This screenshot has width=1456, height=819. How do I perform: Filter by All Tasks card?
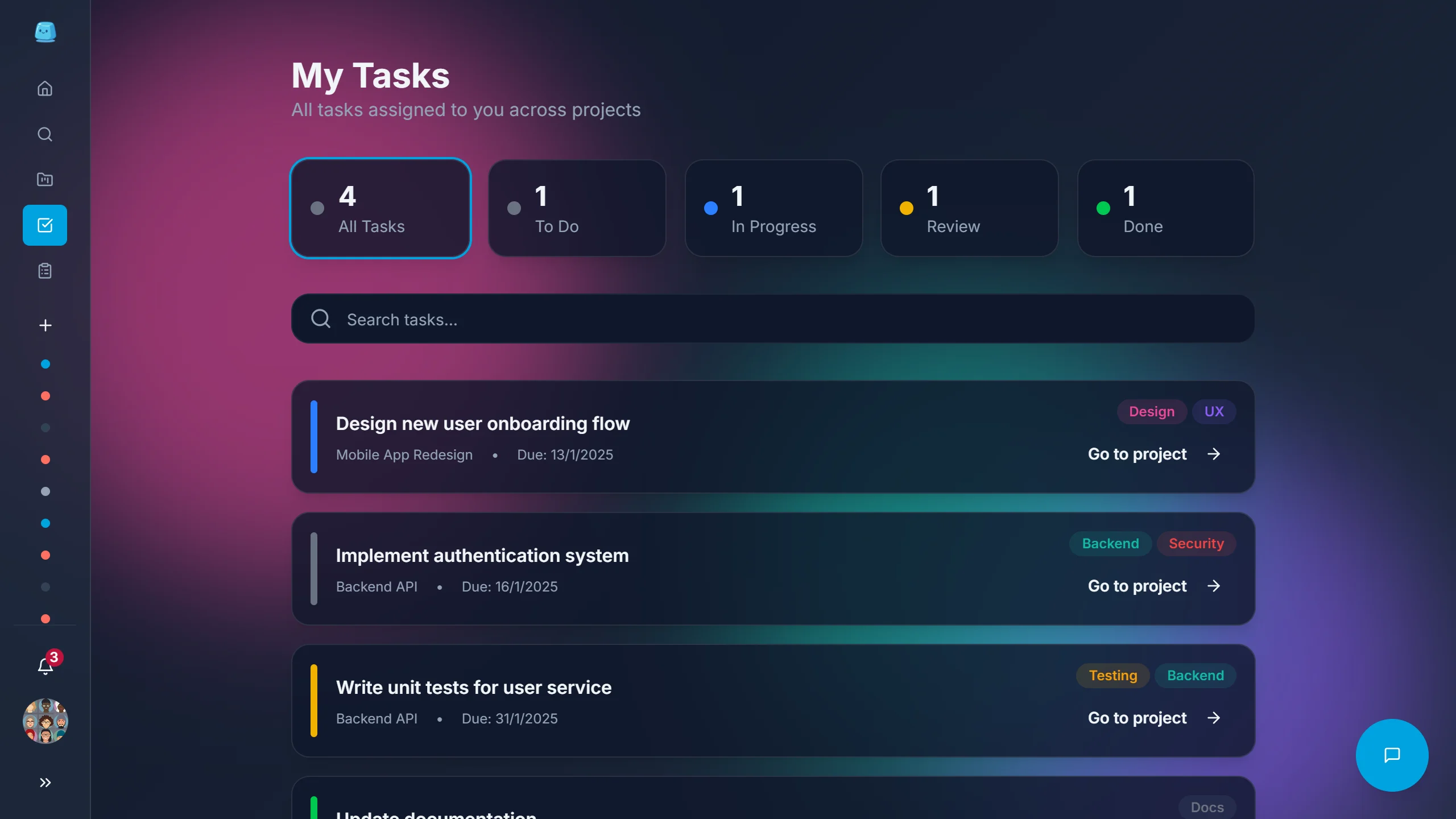coord(380,208)
